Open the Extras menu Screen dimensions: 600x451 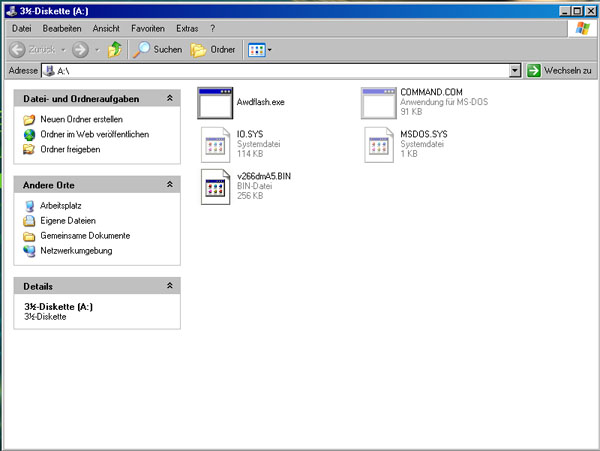187,29
